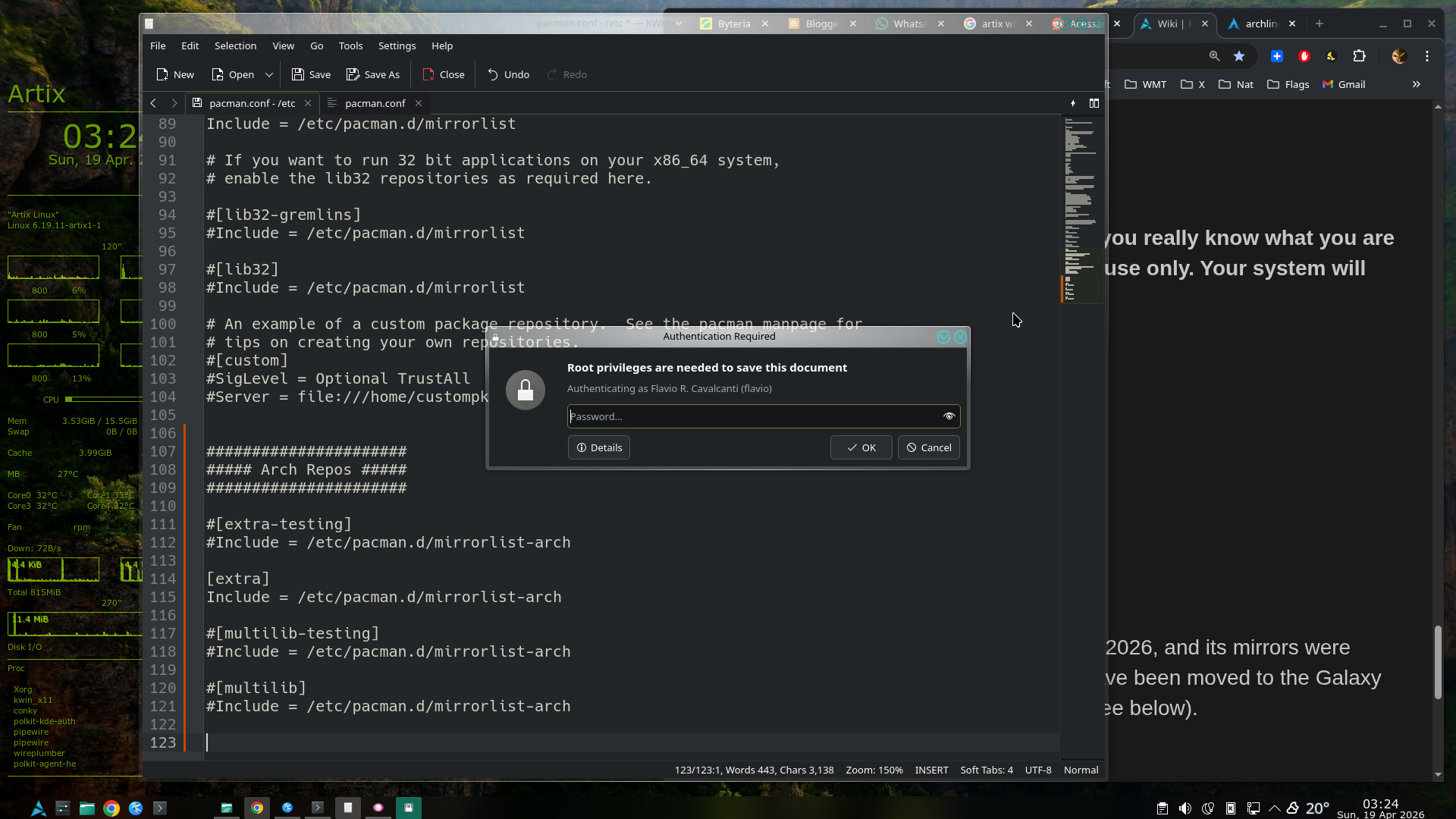The width and height of the screenshot is (1456, 819).
Task: Open the Tools menu
Action: pos(350,45)
